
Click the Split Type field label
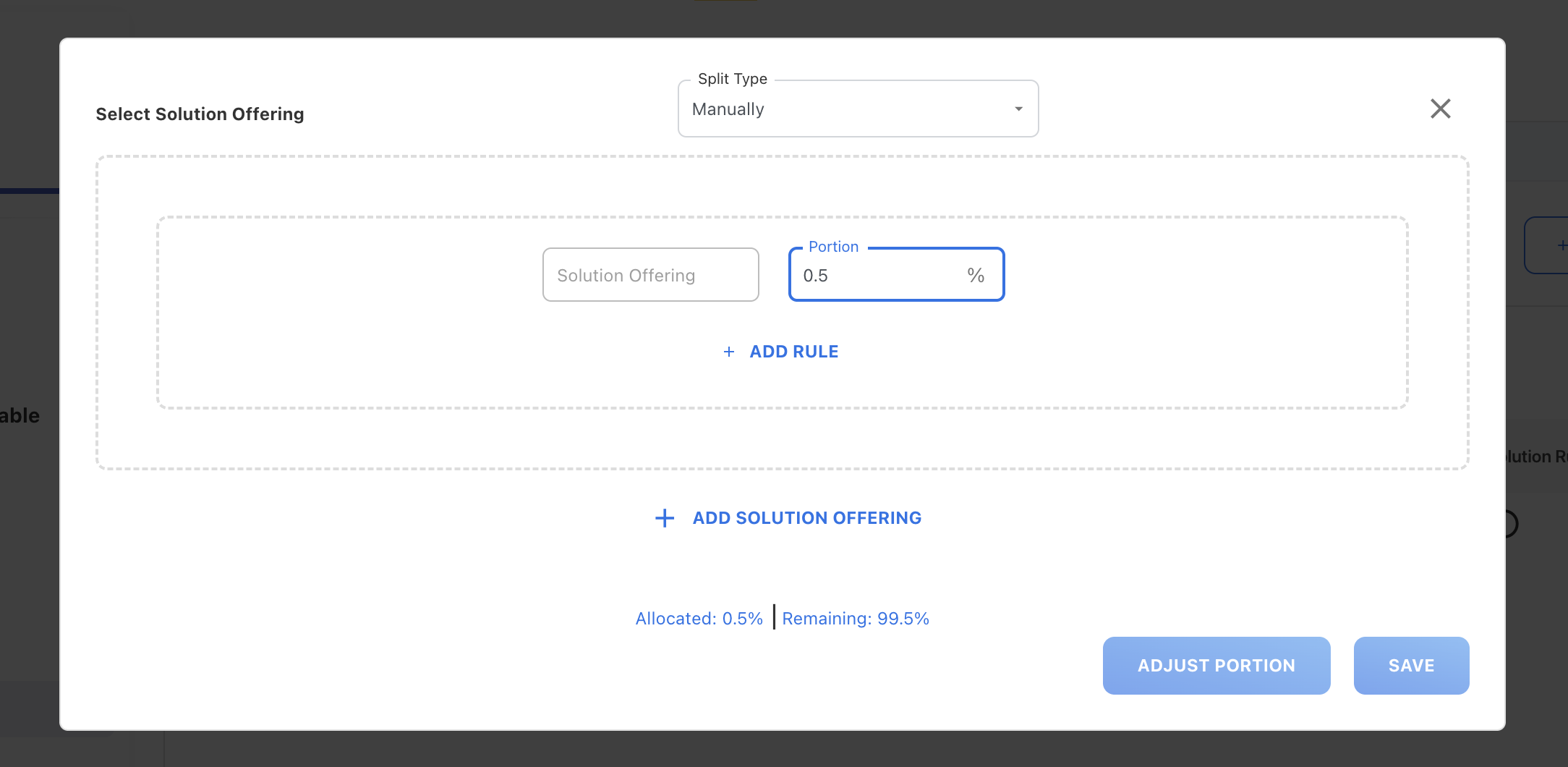tap(732, 79)
